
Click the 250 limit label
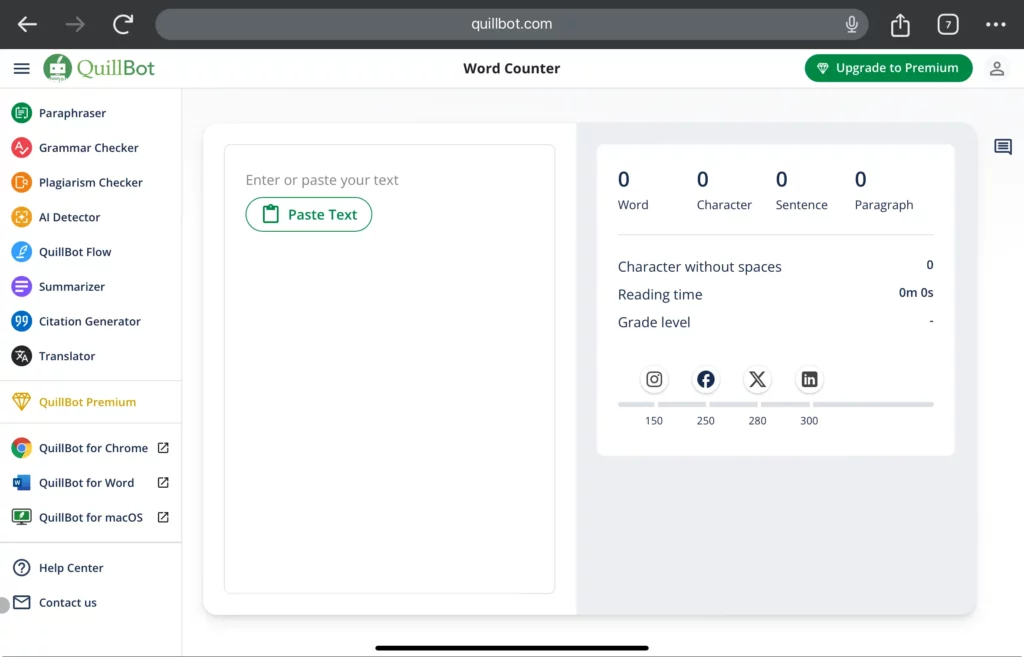pyautogui.click(x=705, y=421)
